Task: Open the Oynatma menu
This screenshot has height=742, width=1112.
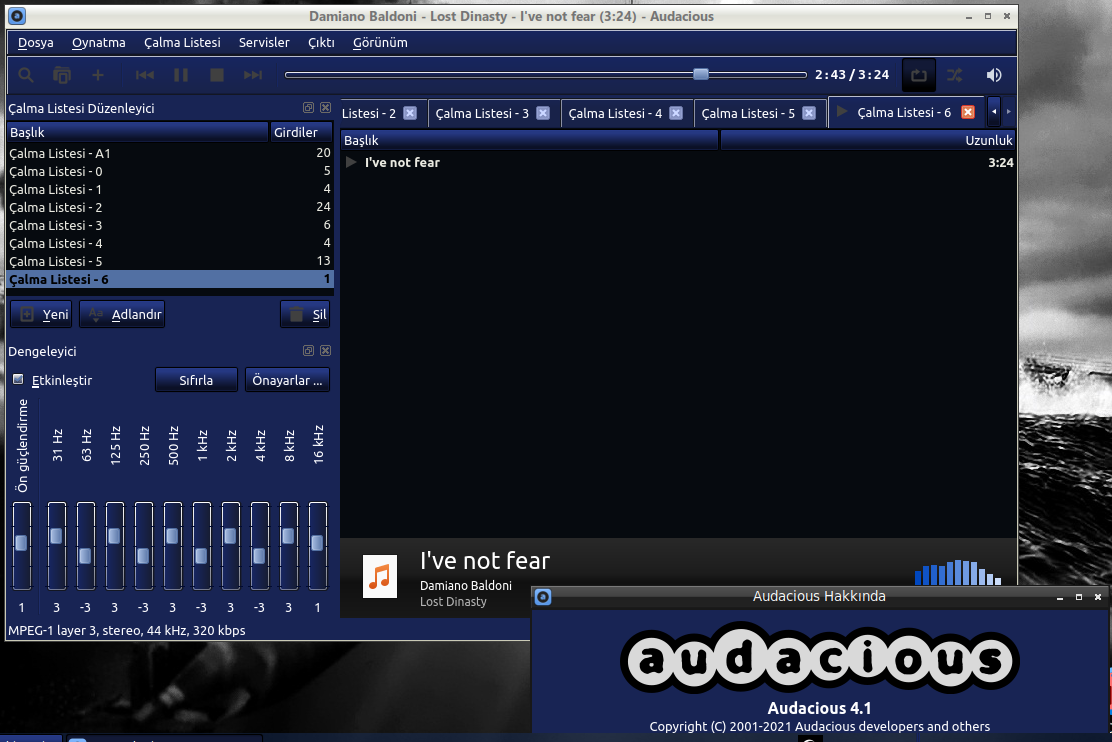Action: (x=99, y=43)
